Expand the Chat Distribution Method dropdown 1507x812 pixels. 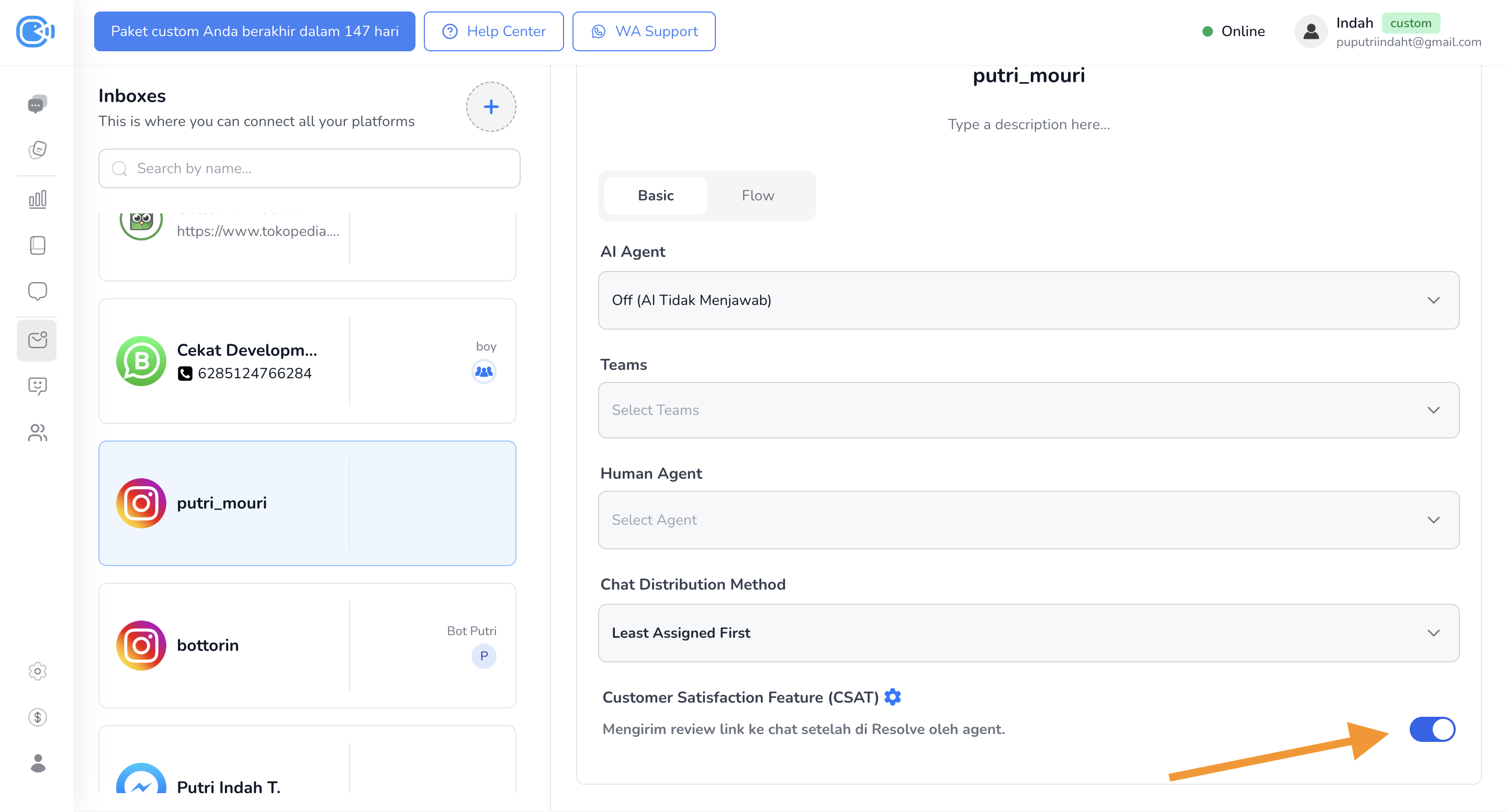1028,633
